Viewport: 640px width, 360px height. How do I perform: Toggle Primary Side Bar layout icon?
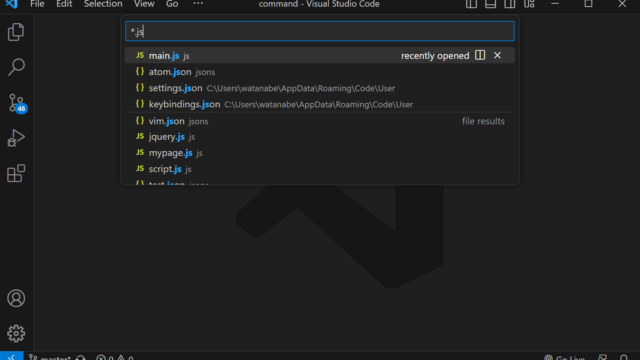point(471,4)
